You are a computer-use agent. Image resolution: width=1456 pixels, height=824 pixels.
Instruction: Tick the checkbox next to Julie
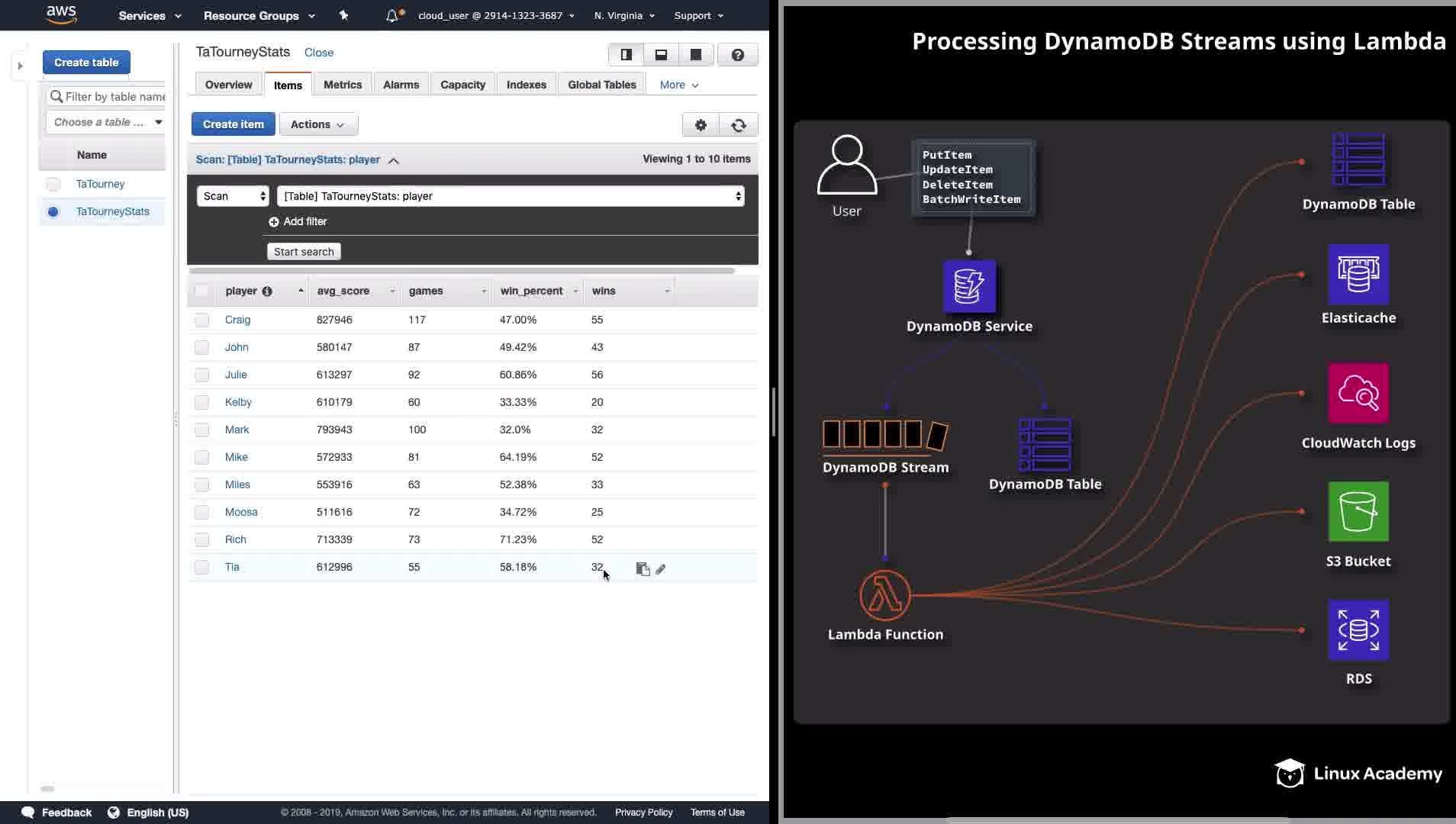click(x=201, y=375)
